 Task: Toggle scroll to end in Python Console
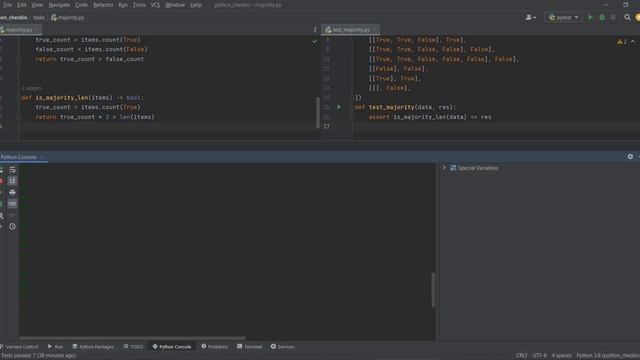12,181
